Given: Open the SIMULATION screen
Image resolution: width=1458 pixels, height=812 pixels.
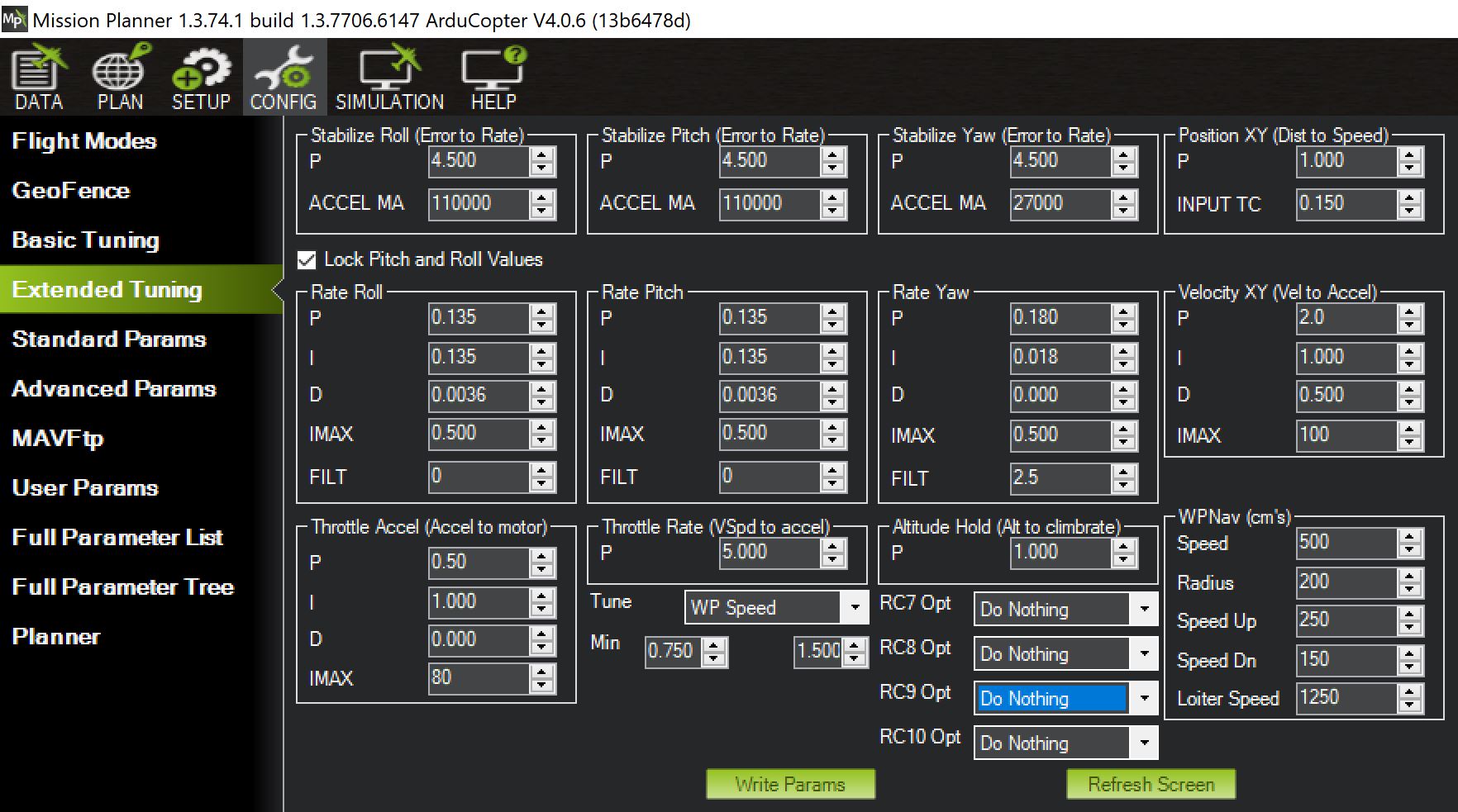Looking at the screenshot, I should coord(389,78).
